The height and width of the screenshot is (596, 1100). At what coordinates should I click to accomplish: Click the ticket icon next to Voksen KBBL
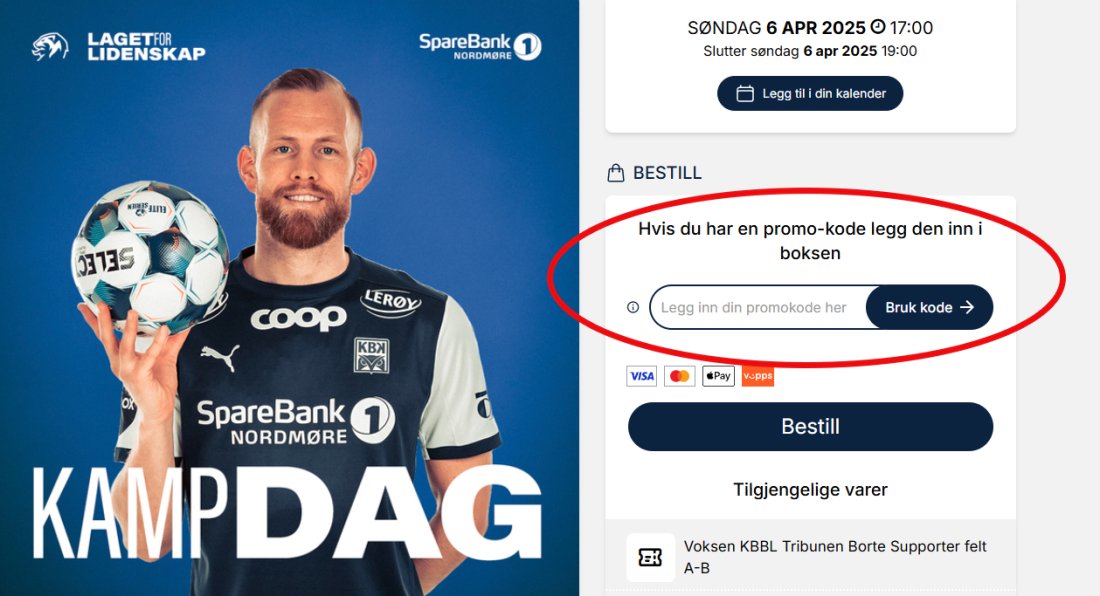pyautogui.click(x=650, y=557)
